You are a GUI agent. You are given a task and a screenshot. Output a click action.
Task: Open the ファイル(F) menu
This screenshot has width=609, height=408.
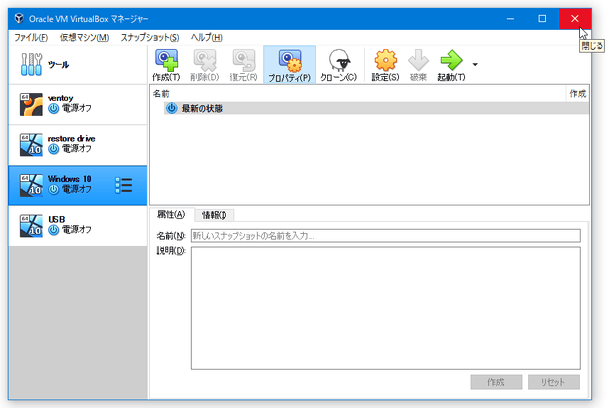(x=31, y=37)
